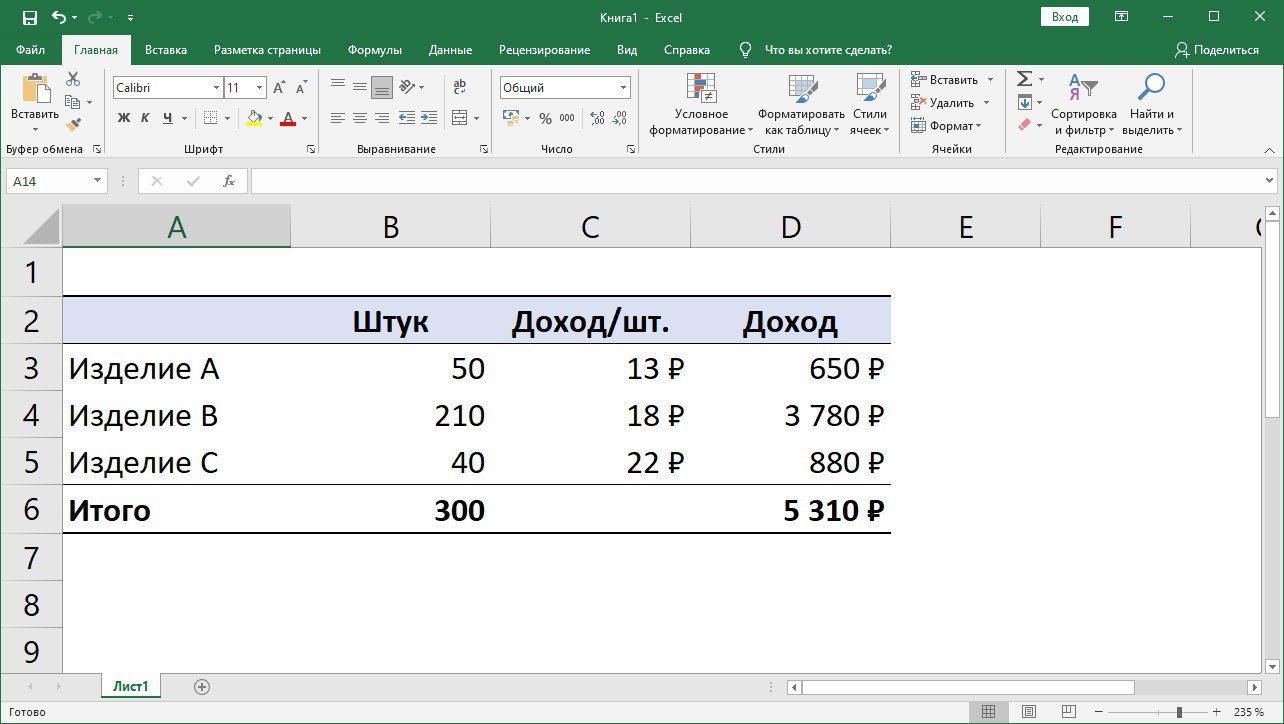This screenshot has height=724, width=1284.
Task: Switch to Разметка страницы tab
Action: pyautogui.click(x=267, y=50)
